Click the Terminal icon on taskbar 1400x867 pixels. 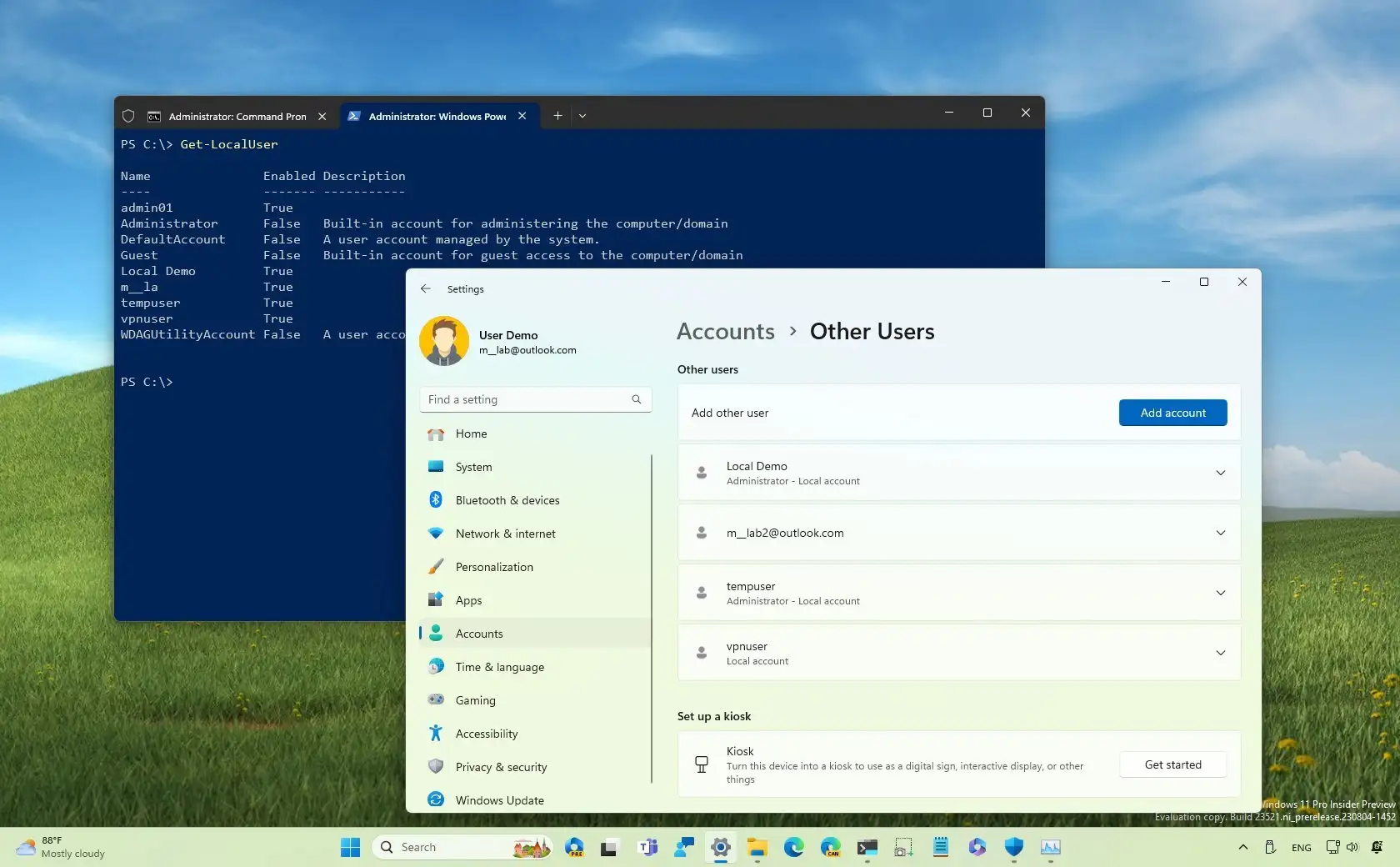click(x=867, y=847)
